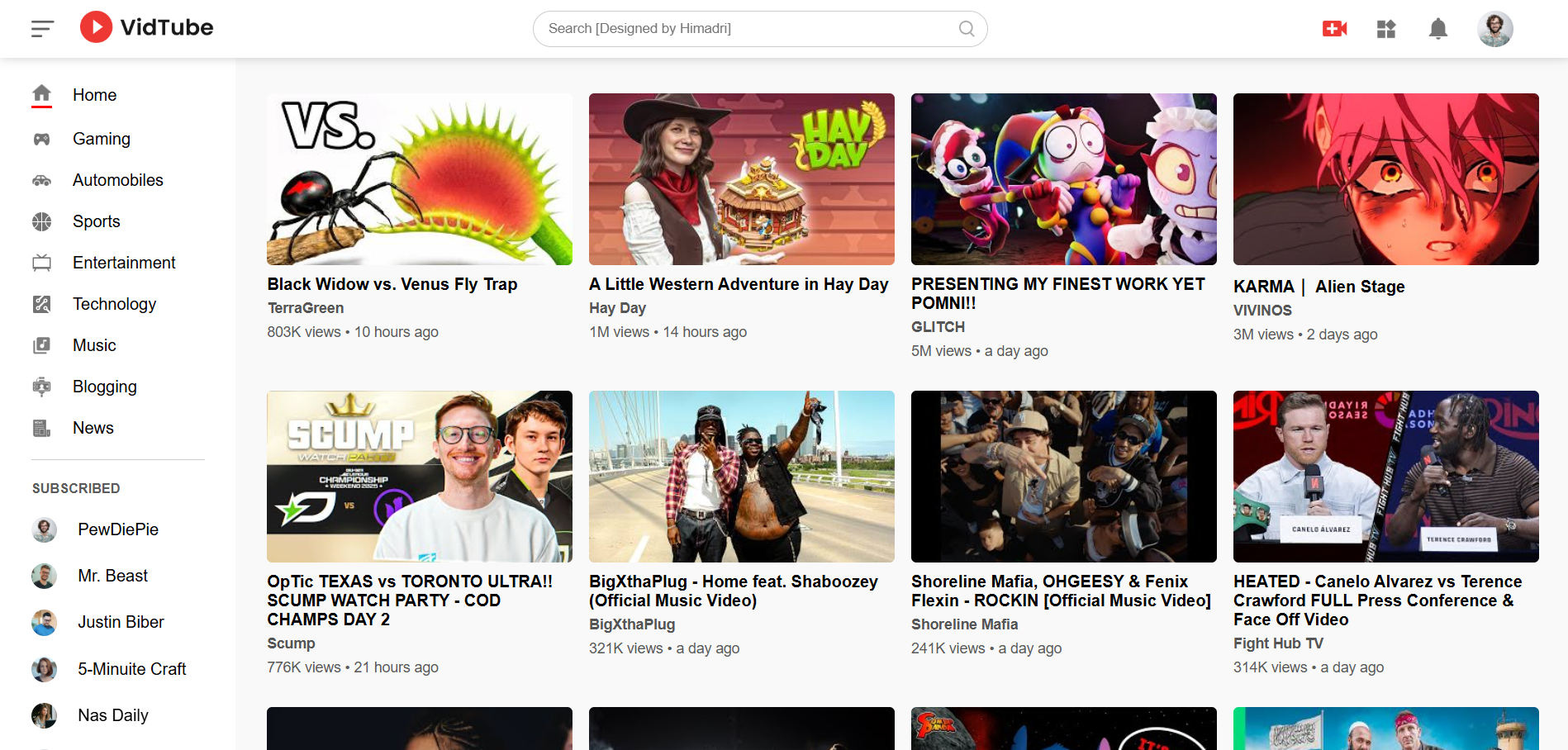
Task: Click the Sports ball icon
Action: point(42,221)
